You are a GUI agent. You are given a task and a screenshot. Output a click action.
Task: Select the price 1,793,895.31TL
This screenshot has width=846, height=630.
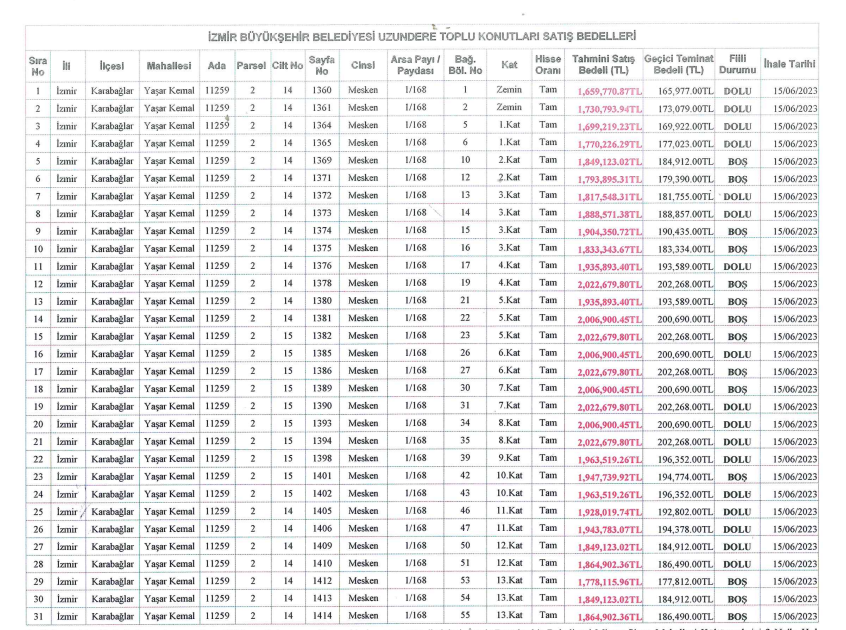(610, 179)
